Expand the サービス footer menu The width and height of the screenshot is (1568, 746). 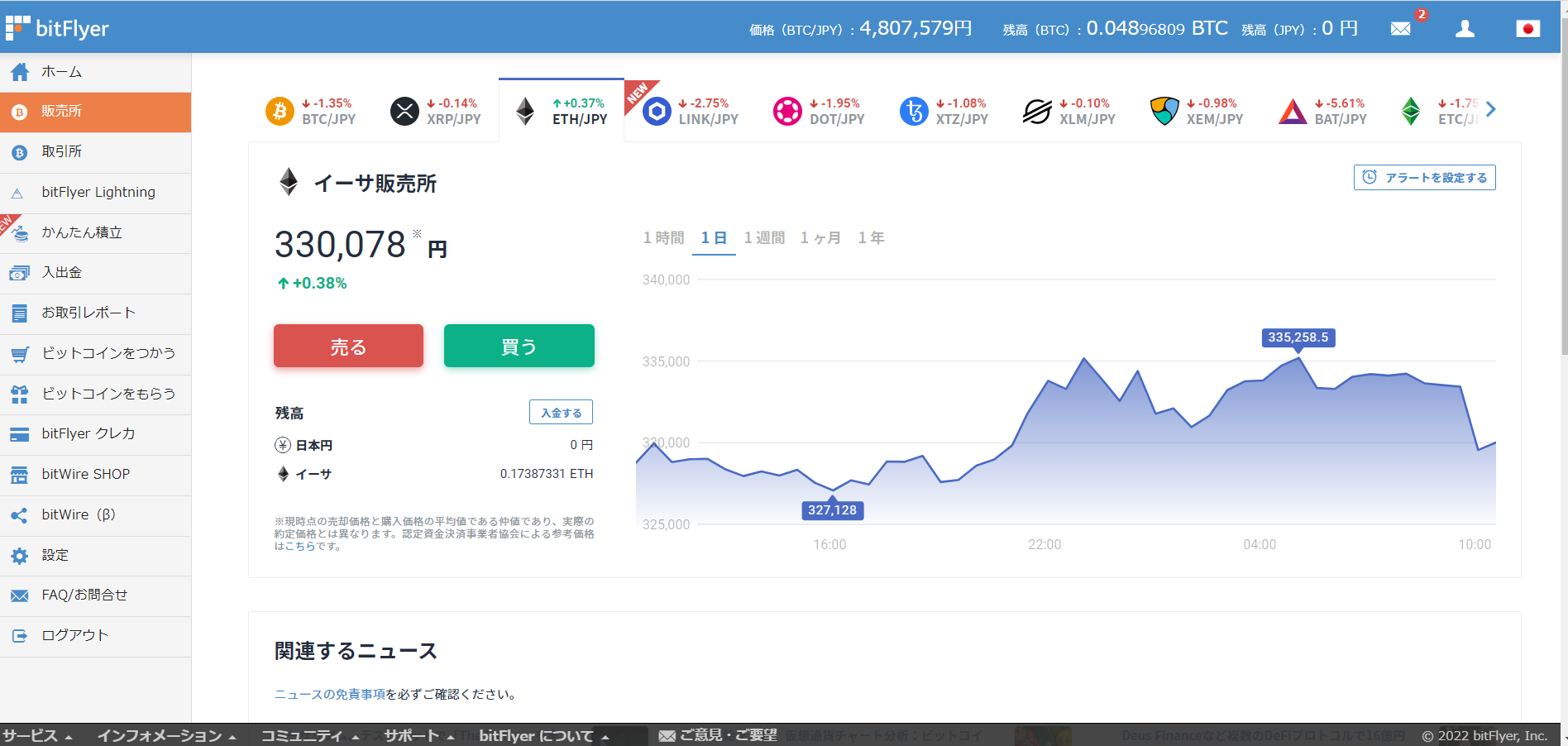pyautogui.click(x=37, y=735)
